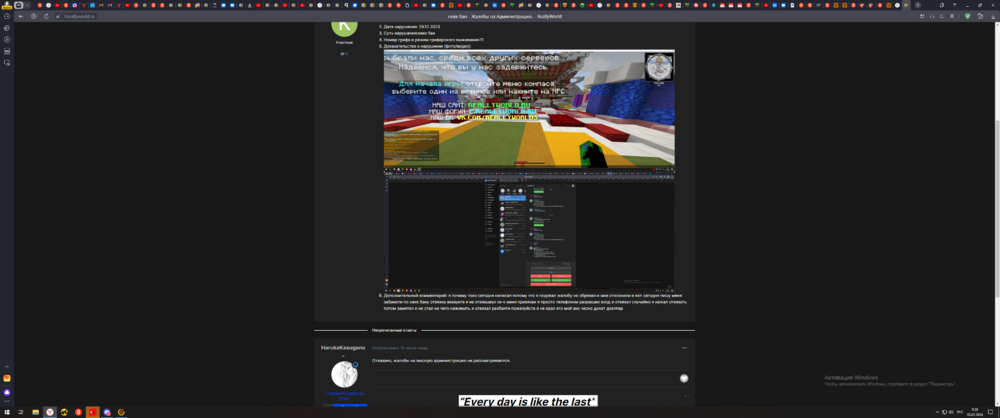
Task: Open the 'Опубликовано 10 часов назад' post timestamp
Action: pyautogui.click(x=400, y=348)
